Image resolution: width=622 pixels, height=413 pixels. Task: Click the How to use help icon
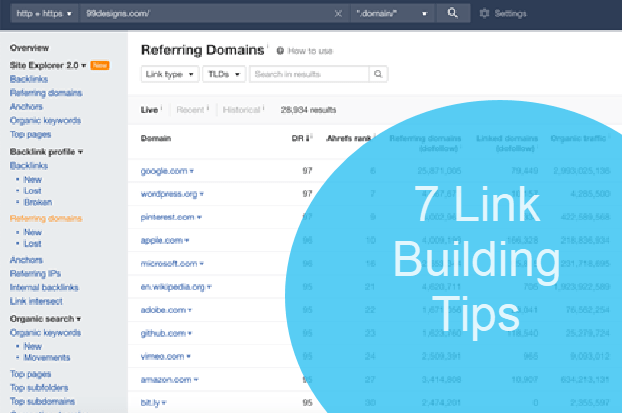[x=280, y=51]
